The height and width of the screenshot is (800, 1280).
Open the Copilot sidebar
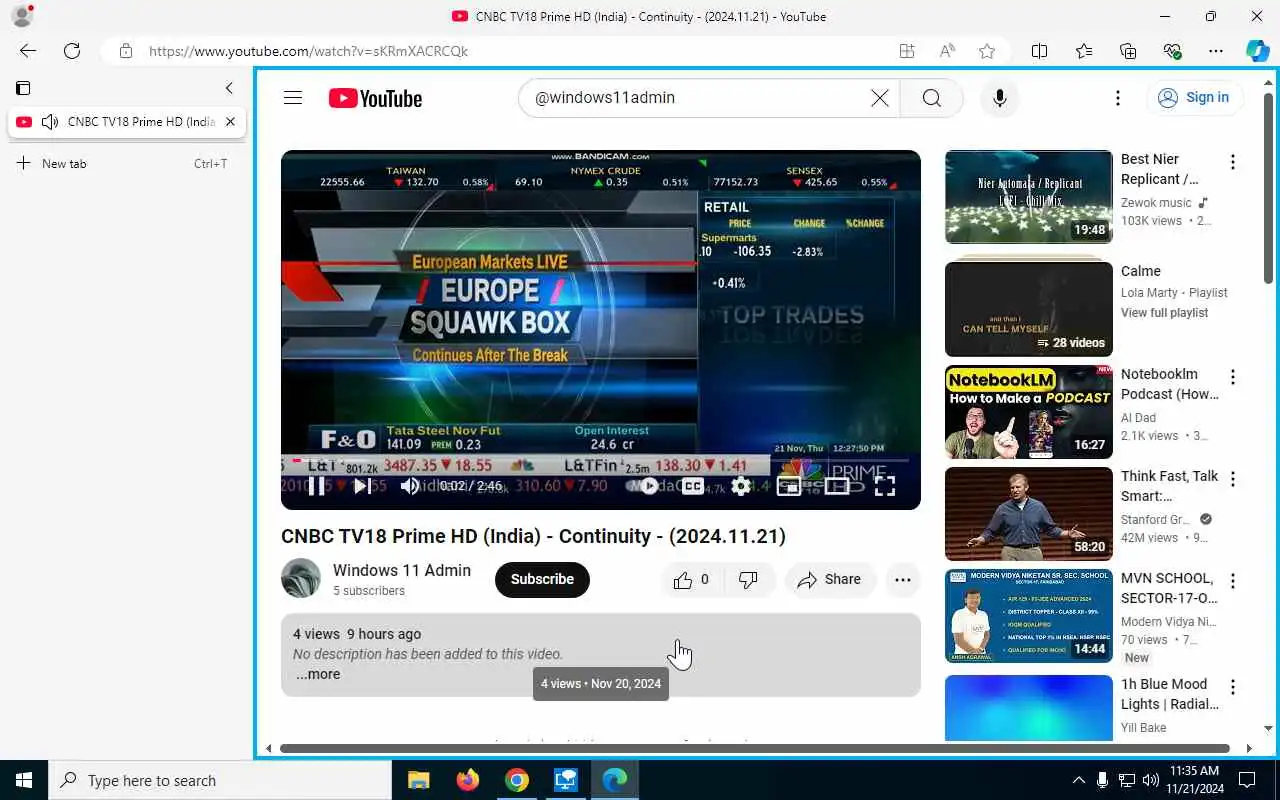pos(1258,51)
